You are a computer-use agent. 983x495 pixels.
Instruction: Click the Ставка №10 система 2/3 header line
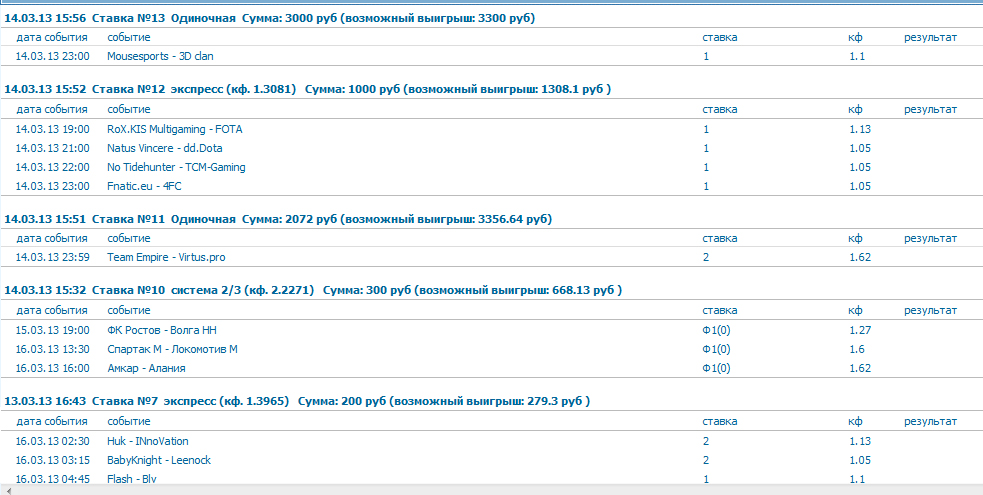[x=313, y=290]
